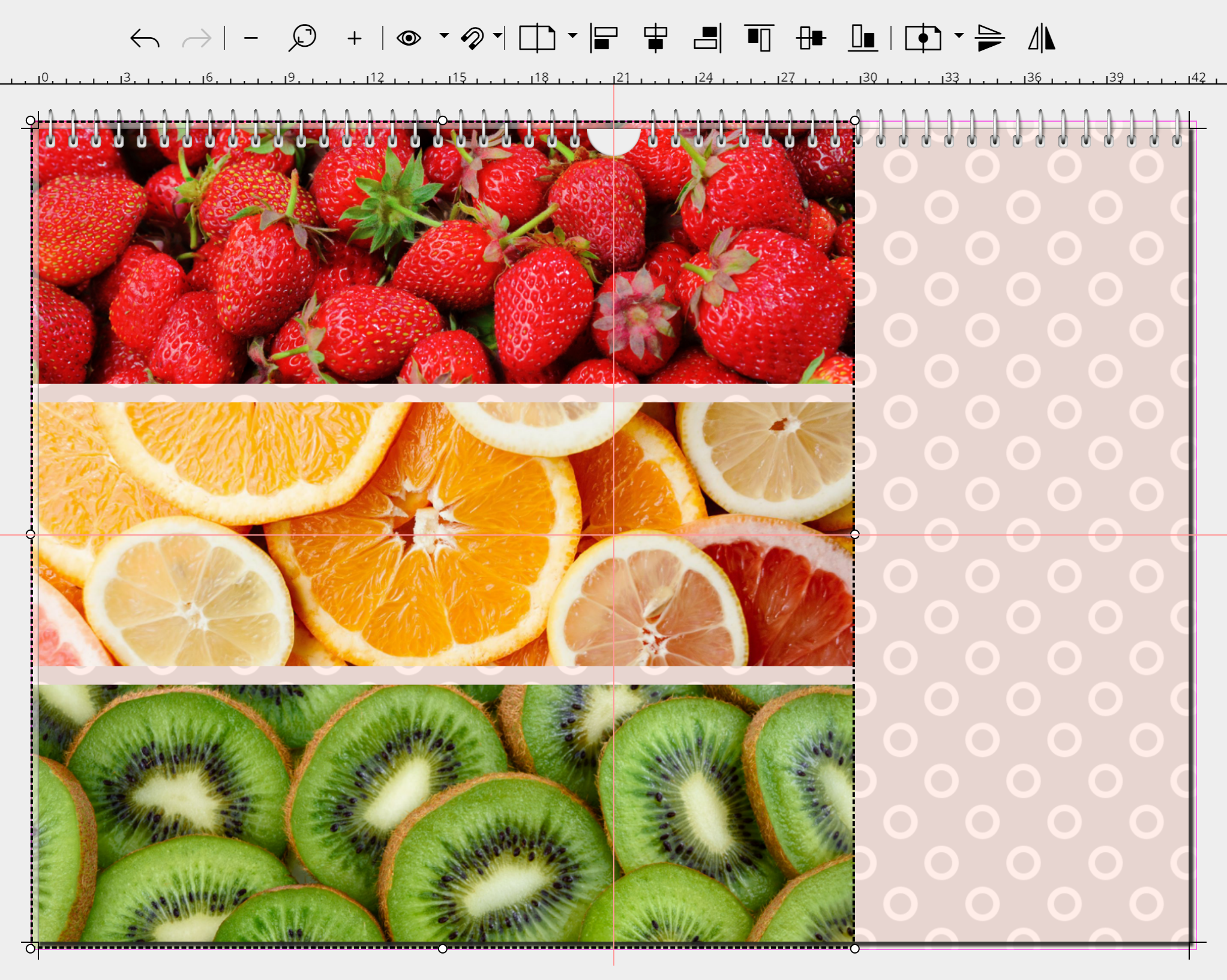Expand the magnet snapping dropdown arrow
1227x980 pixels.
[x=497, y=36]
